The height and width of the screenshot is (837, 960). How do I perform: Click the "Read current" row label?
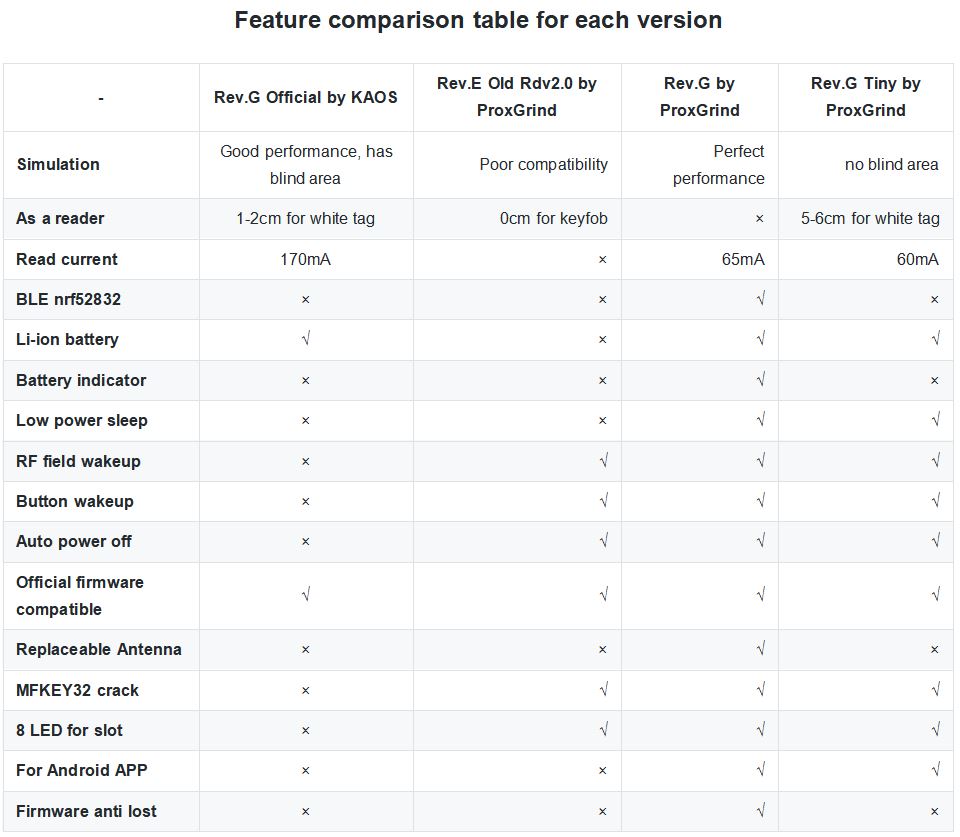67,259
